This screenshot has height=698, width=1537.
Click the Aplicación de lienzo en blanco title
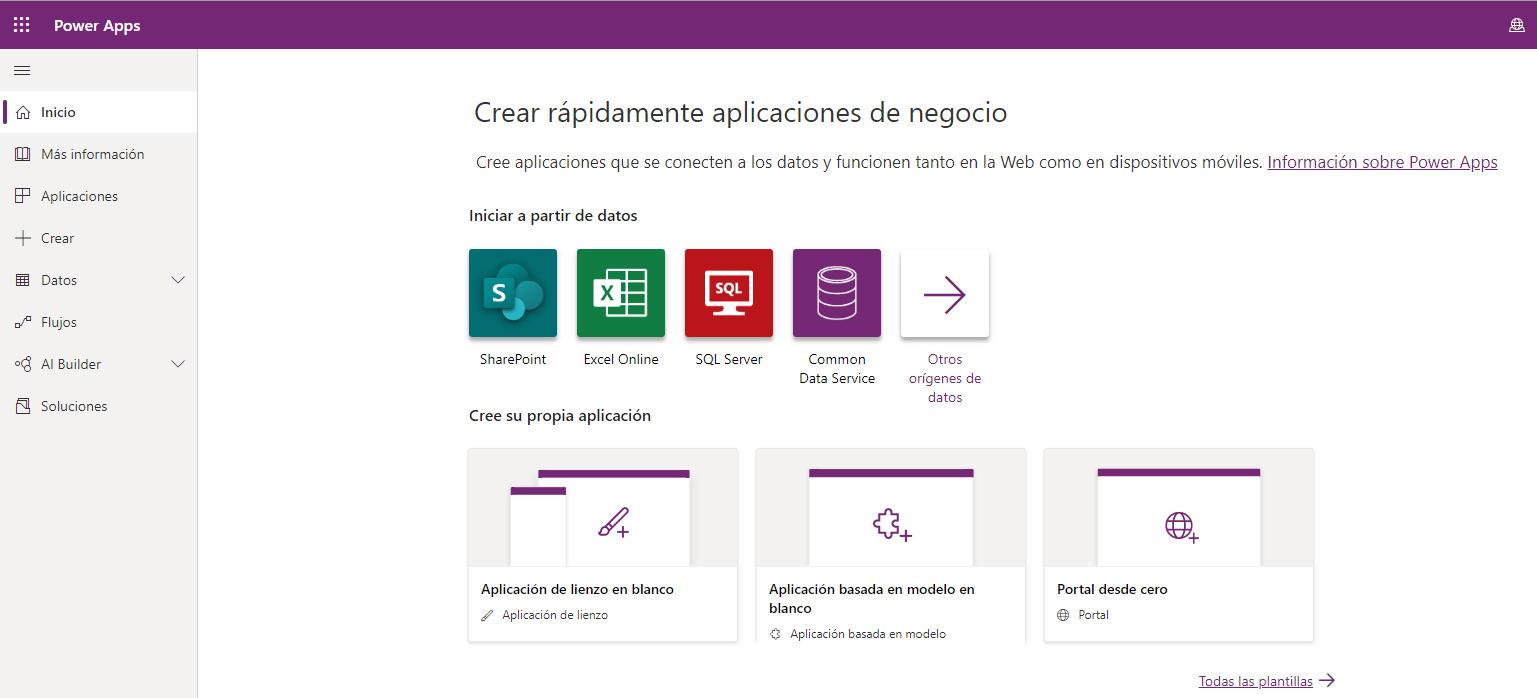(577, 589)
